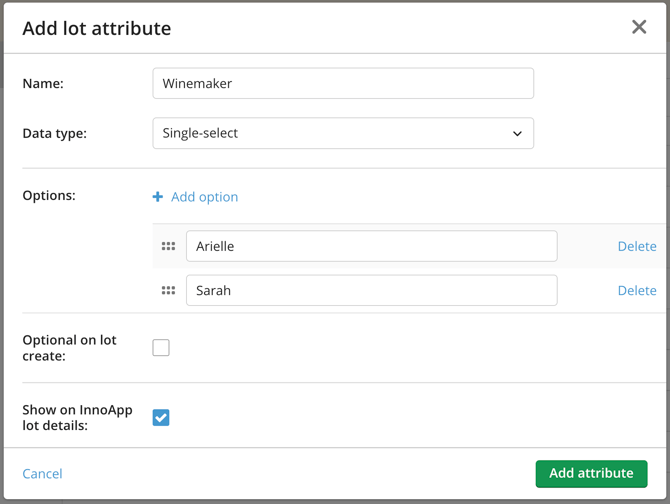Enable Optional on lot create checkbox
The image size is (670, 504).
[x=161, y=348]
